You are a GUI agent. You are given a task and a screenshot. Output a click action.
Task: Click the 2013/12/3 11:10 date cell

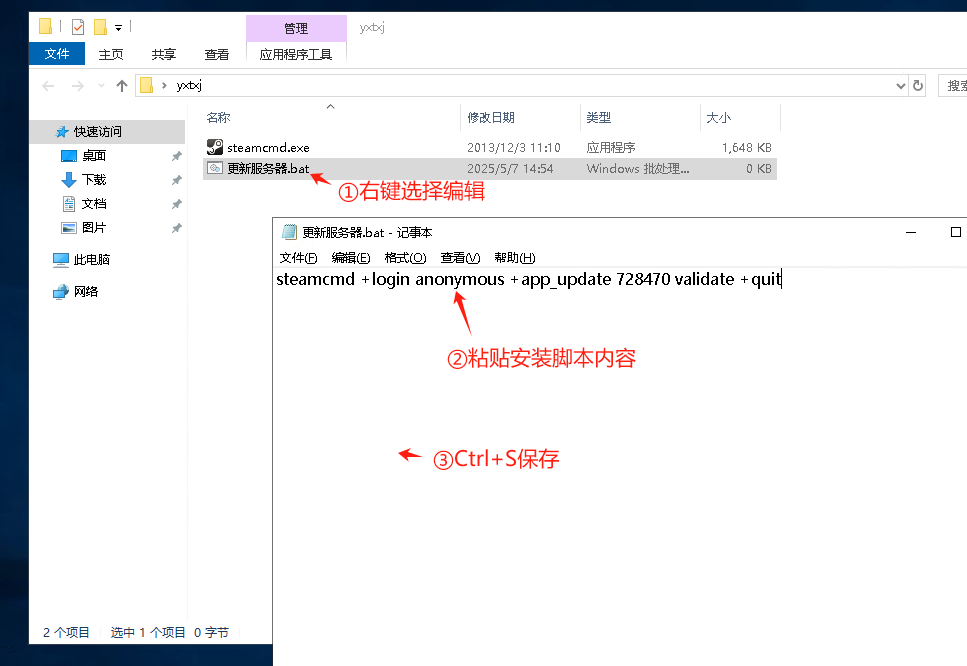514,147
